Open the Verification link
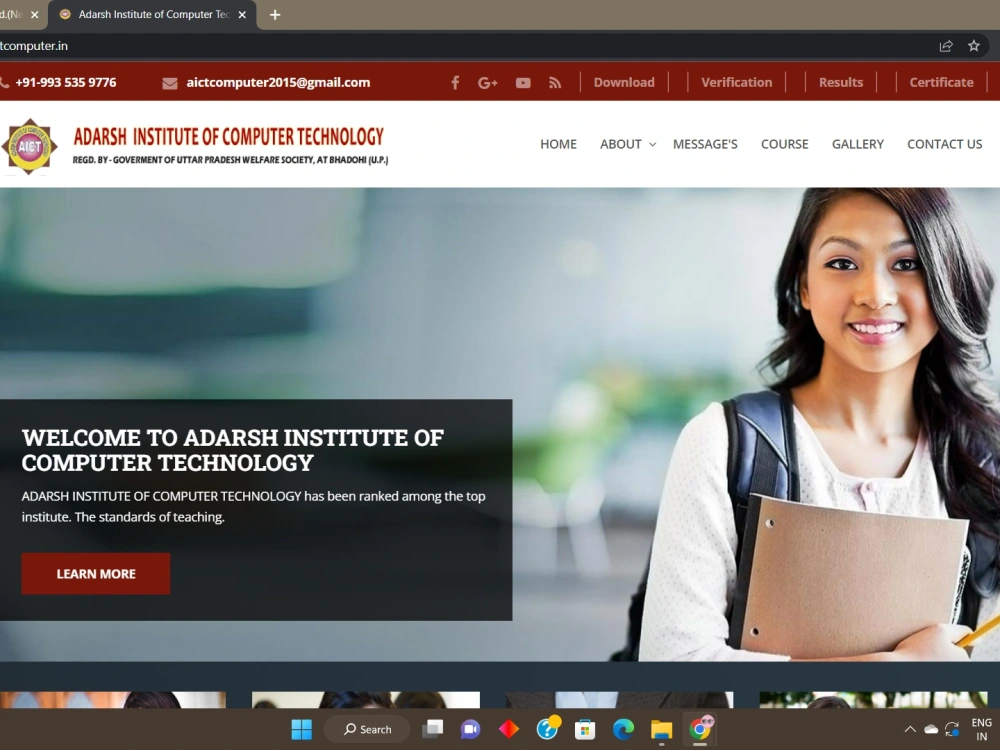This screenshot has width=1000, height=750. 737,82
